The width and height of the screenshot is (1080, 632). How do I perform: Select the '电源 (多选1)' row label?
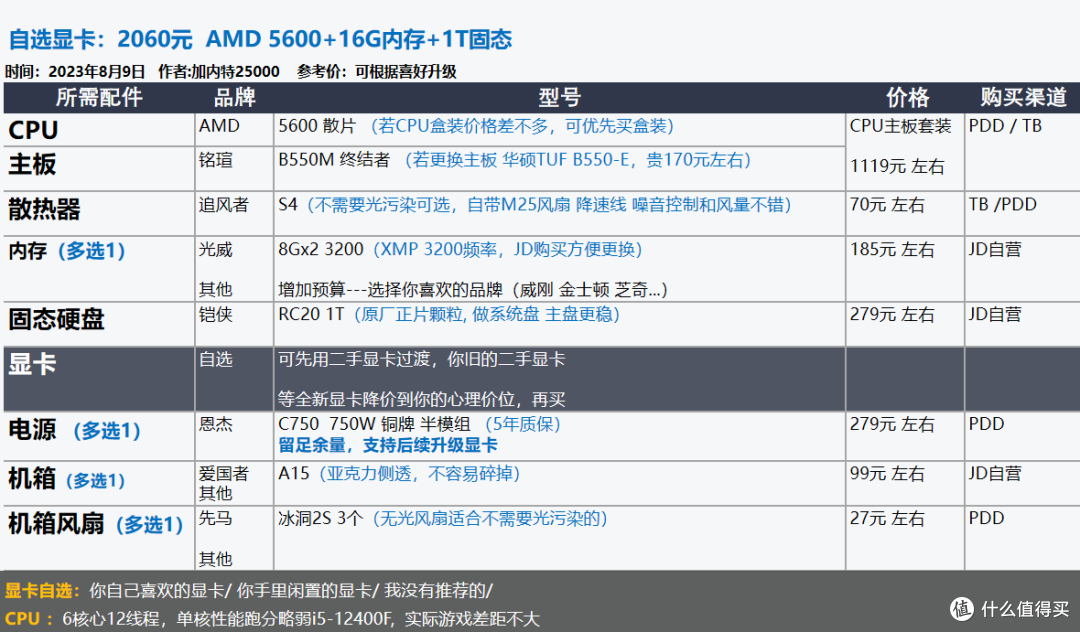[74, 430]
